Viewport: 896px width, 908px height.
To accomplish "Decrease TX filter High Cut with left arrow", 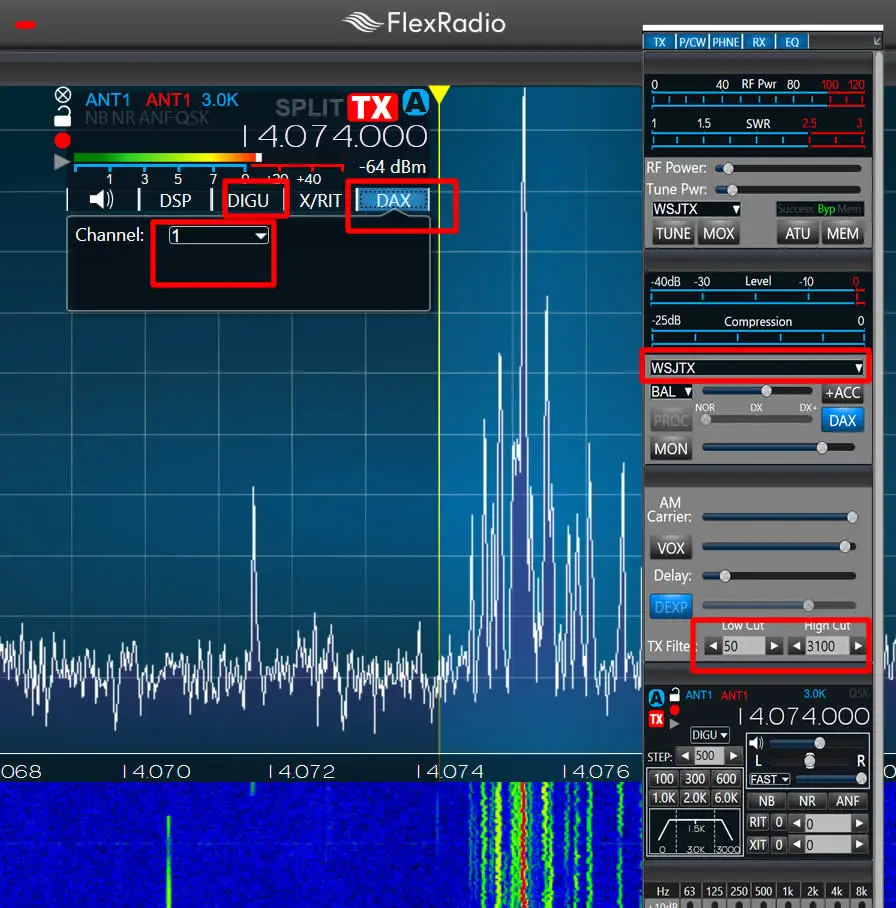I will 797,646.
